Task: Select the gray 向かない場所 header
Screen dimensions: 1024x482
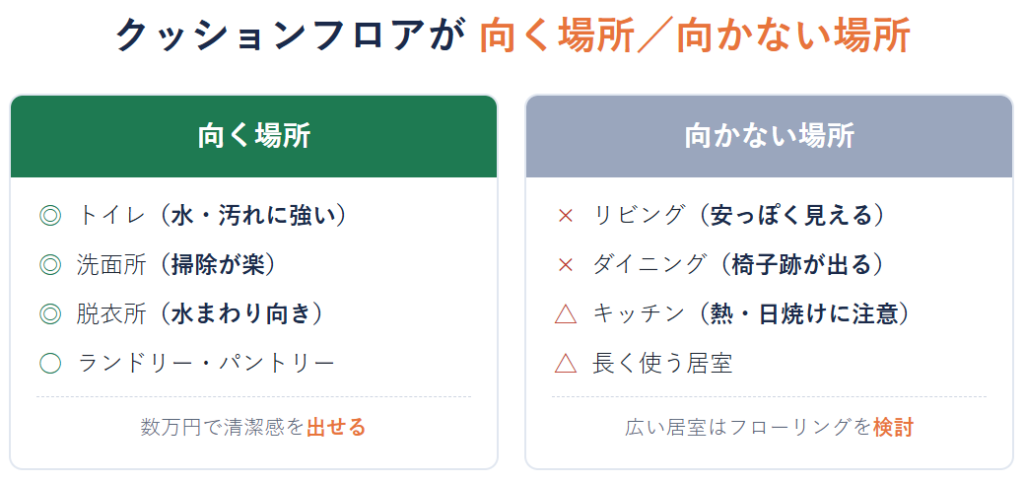Action: pos(769,137)
